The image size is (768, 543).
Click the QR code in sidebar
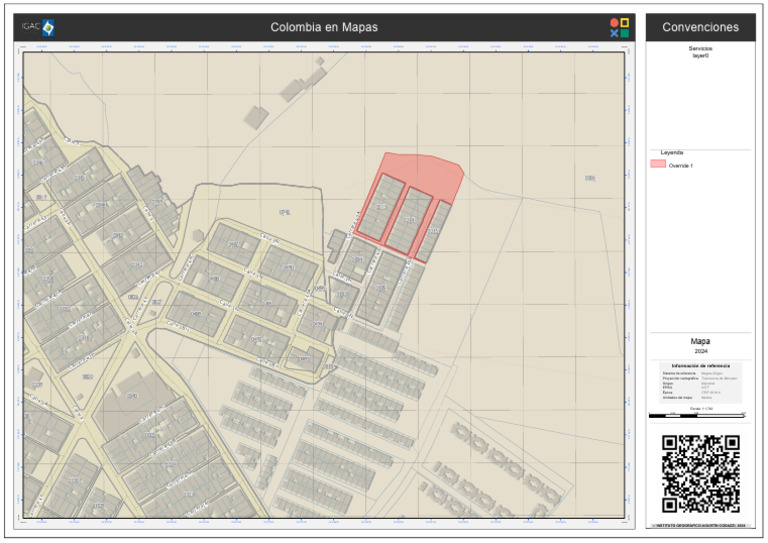coord(700,473)
